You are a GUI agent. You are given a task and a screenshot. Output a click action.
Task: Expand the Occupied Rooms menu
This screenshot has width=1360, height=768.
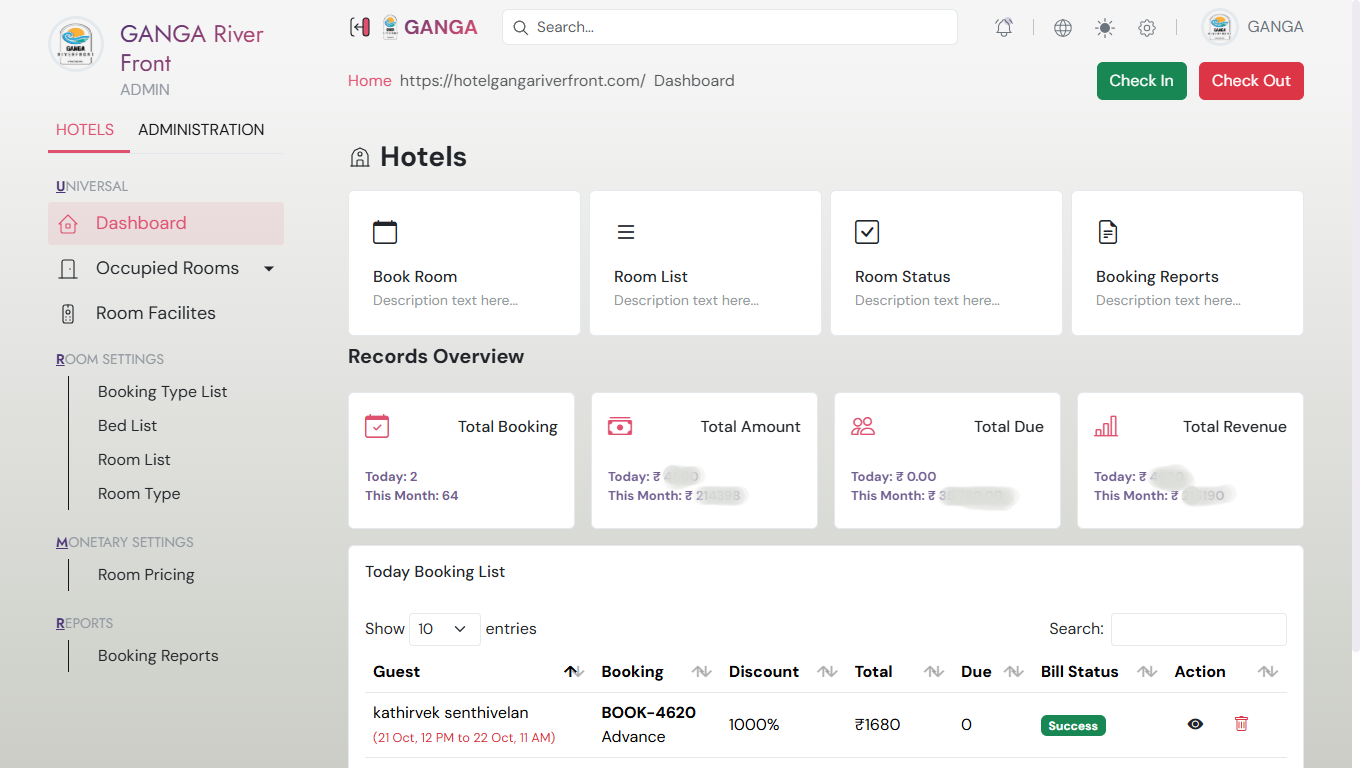(268, 268)
